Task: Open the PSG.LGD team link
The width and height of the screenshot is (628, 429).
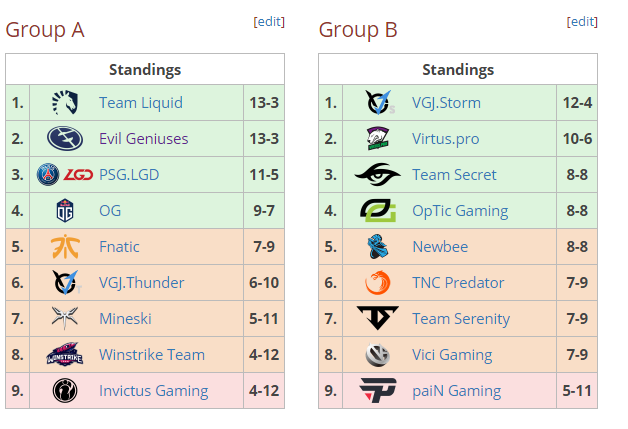Action: tap(129, 175)
